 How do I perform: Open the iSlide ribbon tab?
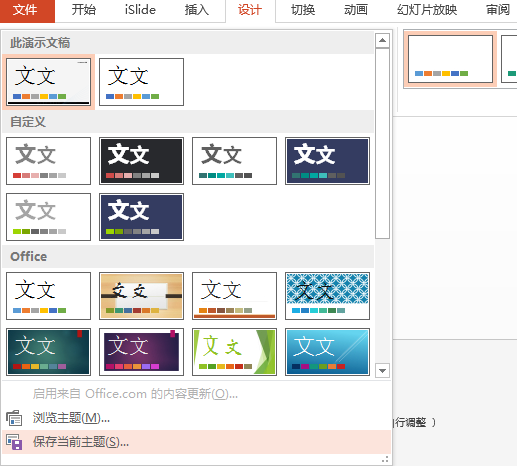[x=140, y=10]
